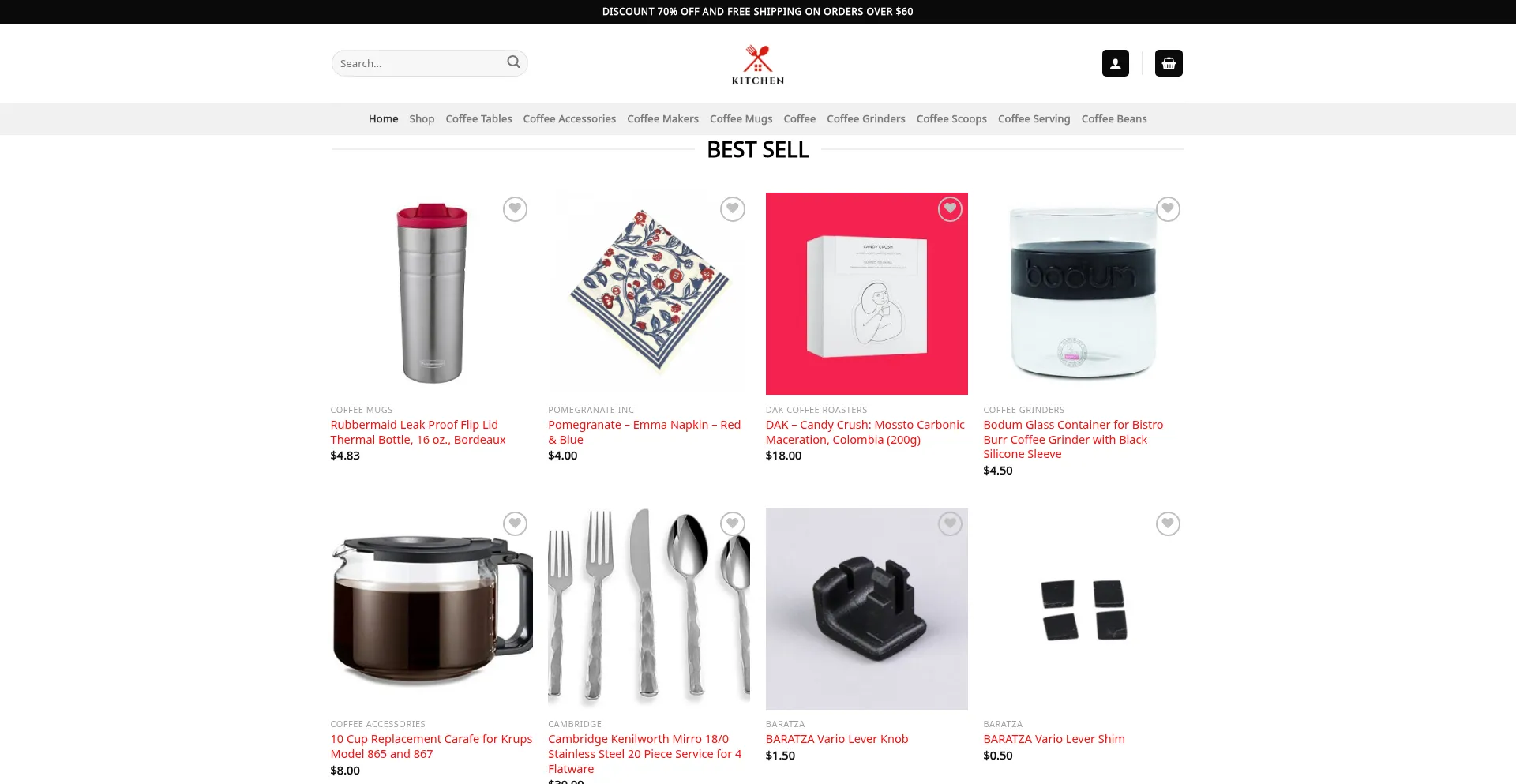
Task: Click the Kitchen logo
Action: 758,64
